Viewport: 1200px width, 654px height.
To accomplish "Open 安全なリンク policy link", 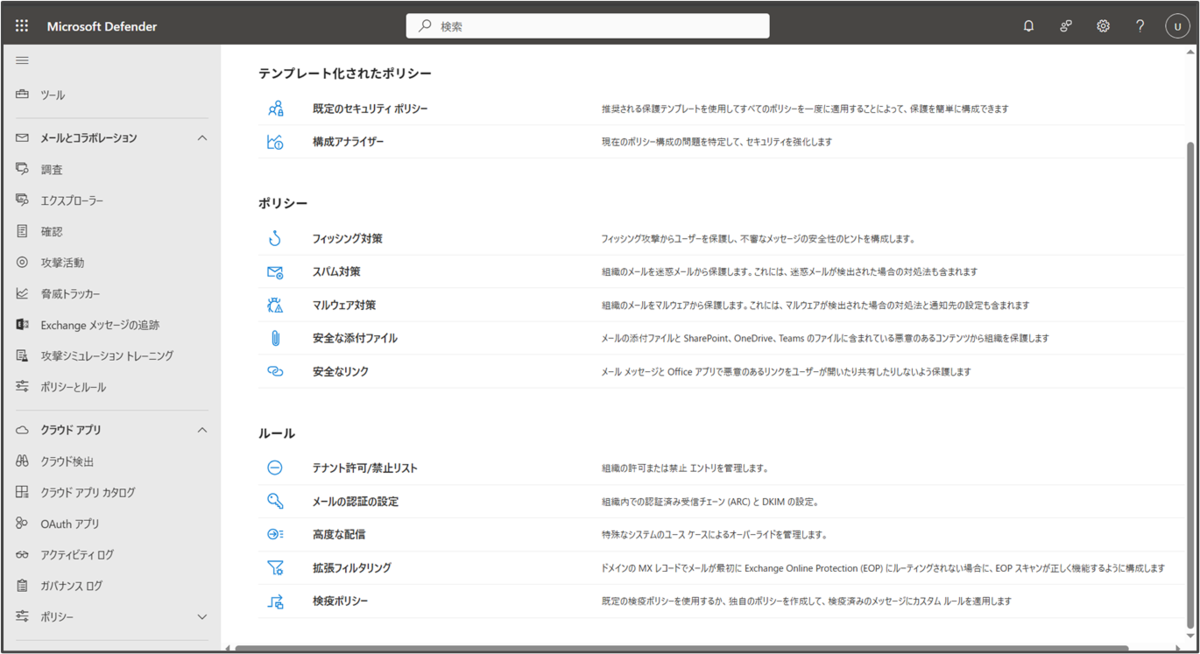I will click(341, 371).
